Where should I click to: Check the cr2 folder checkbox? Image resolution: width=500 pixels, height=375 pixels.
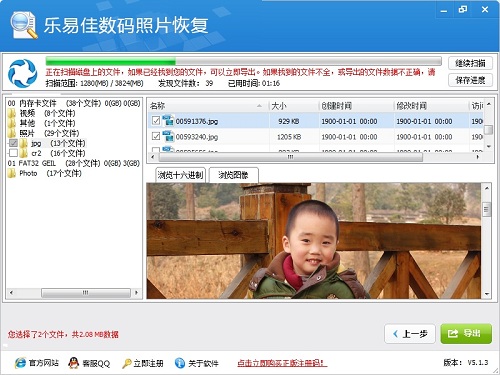[x=13, y=153]
